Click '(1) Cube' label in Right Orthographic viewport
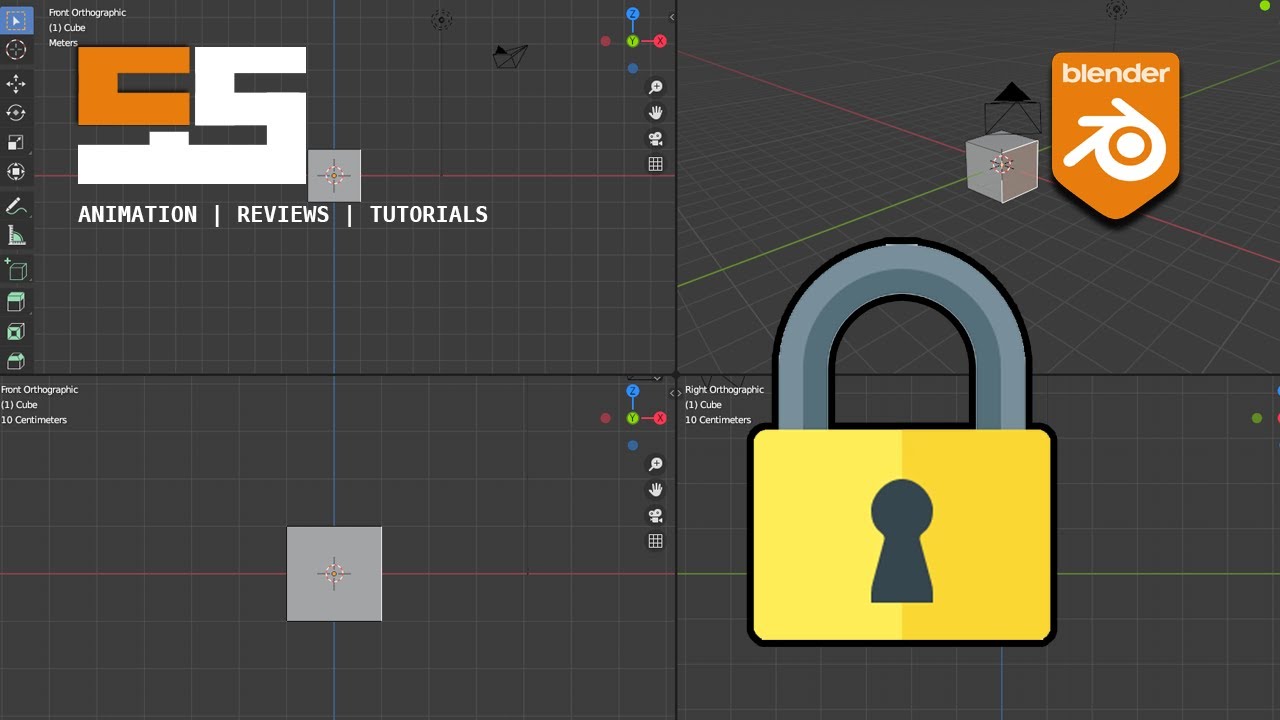The image size is (1280, 720). (703, 405)
